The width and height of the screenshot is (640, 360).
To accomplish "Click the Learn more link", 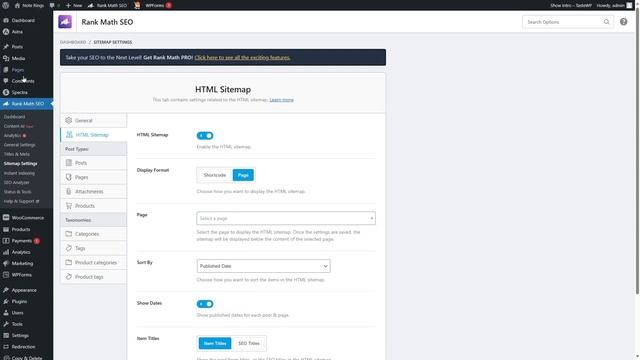I will [x=281, y=100].
